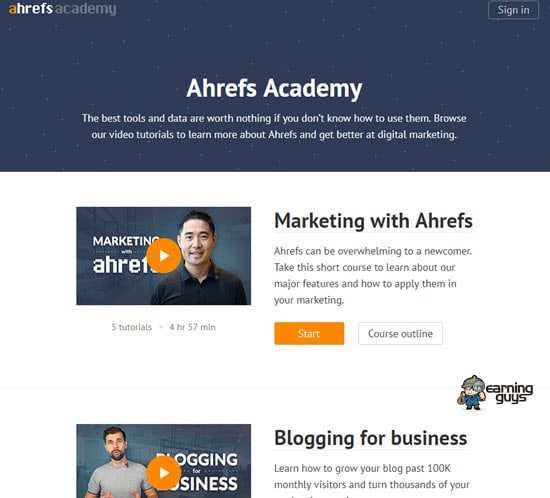Play the Blogging for business video

click(163, 473)
